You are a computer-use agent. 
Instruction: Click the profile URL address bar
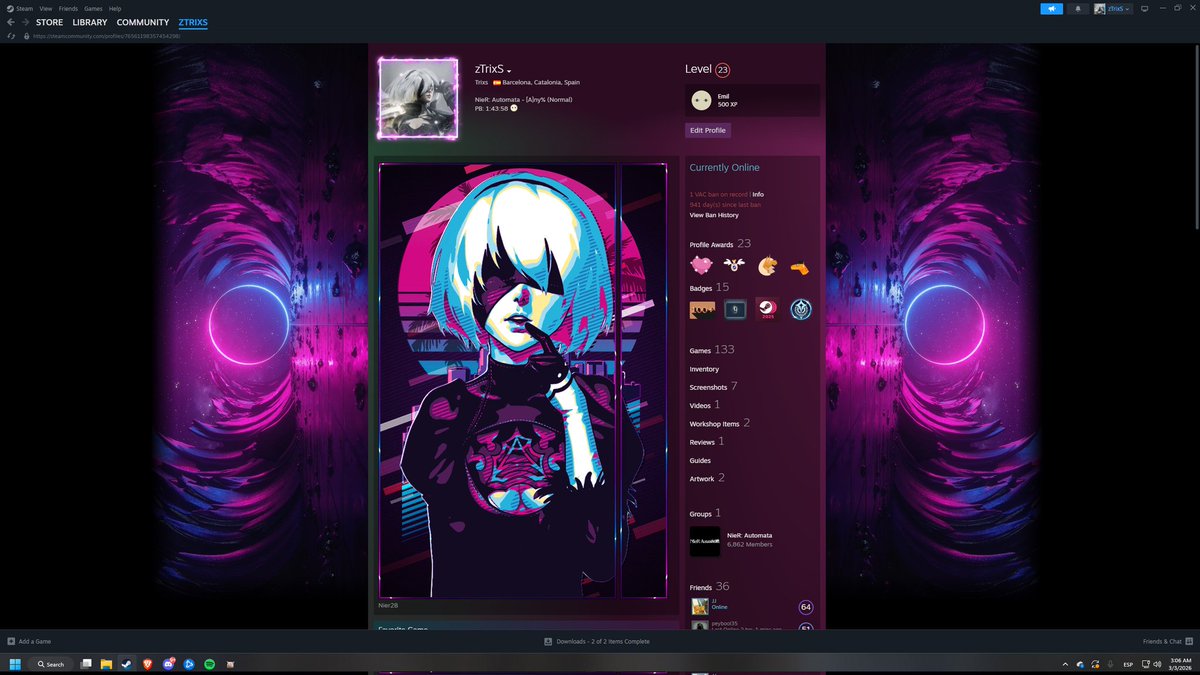pyautogui.click(x=105, y=36)
